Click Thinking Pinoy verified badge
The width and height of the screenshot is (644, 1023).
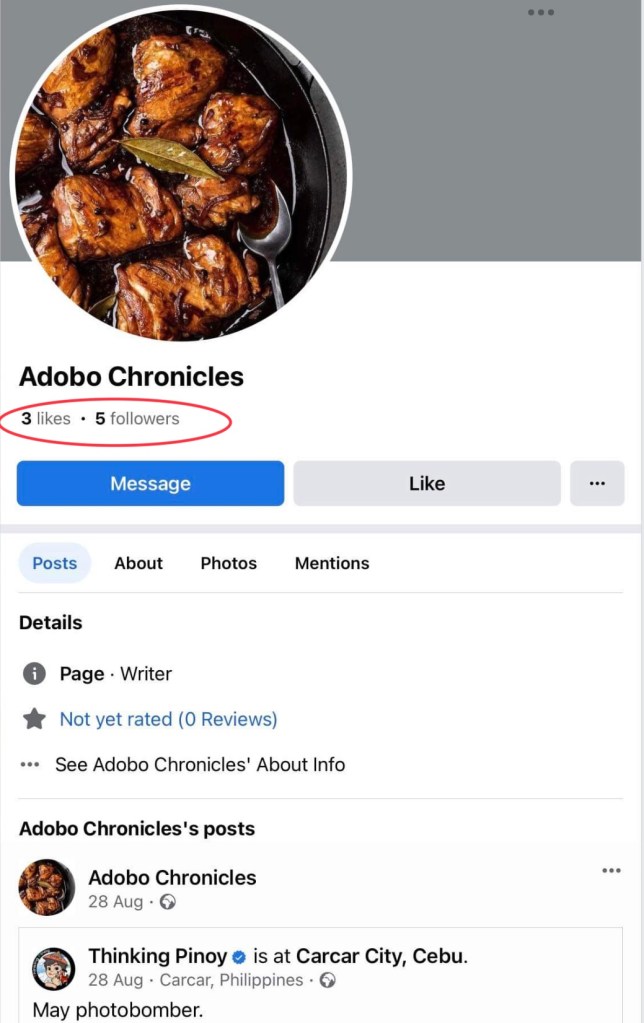239,957
